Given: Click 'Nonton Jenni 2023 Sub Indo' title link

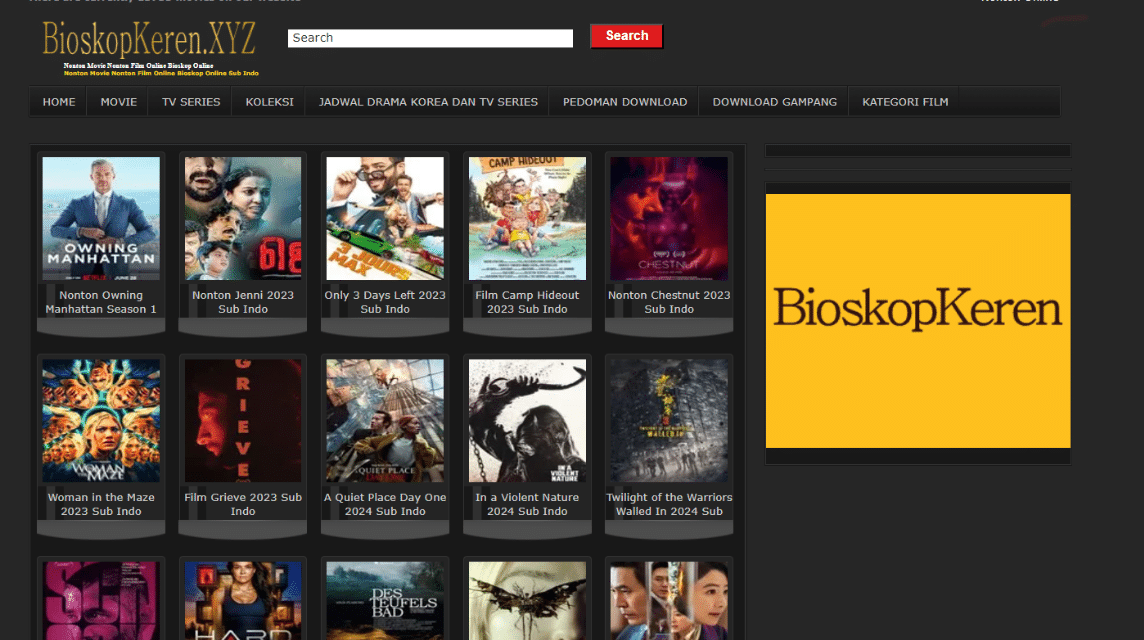Looking at the screenshot, I should (x=243, y=302).
